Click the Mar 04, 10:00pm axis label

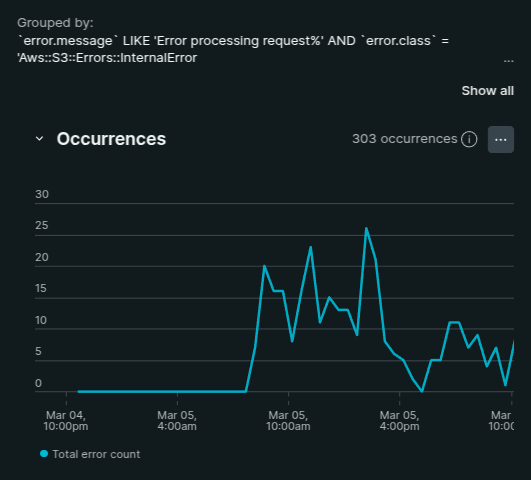pyautogui.click(x=66, y=420)
